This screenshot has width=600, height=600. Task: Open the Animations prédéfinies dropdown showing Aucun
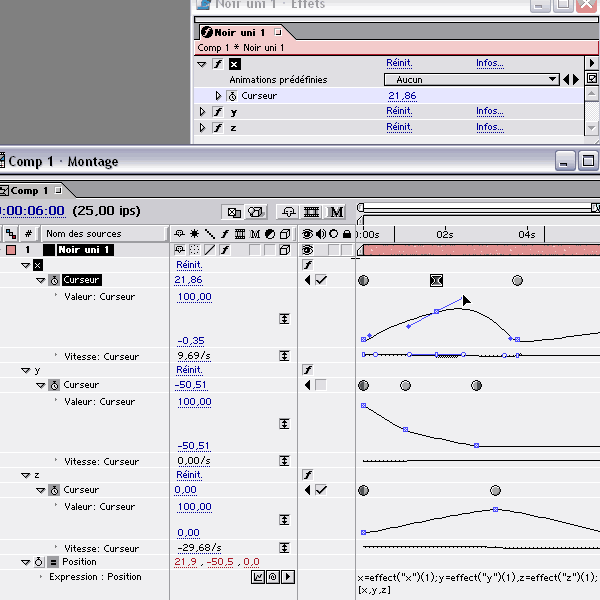point(471,80)
